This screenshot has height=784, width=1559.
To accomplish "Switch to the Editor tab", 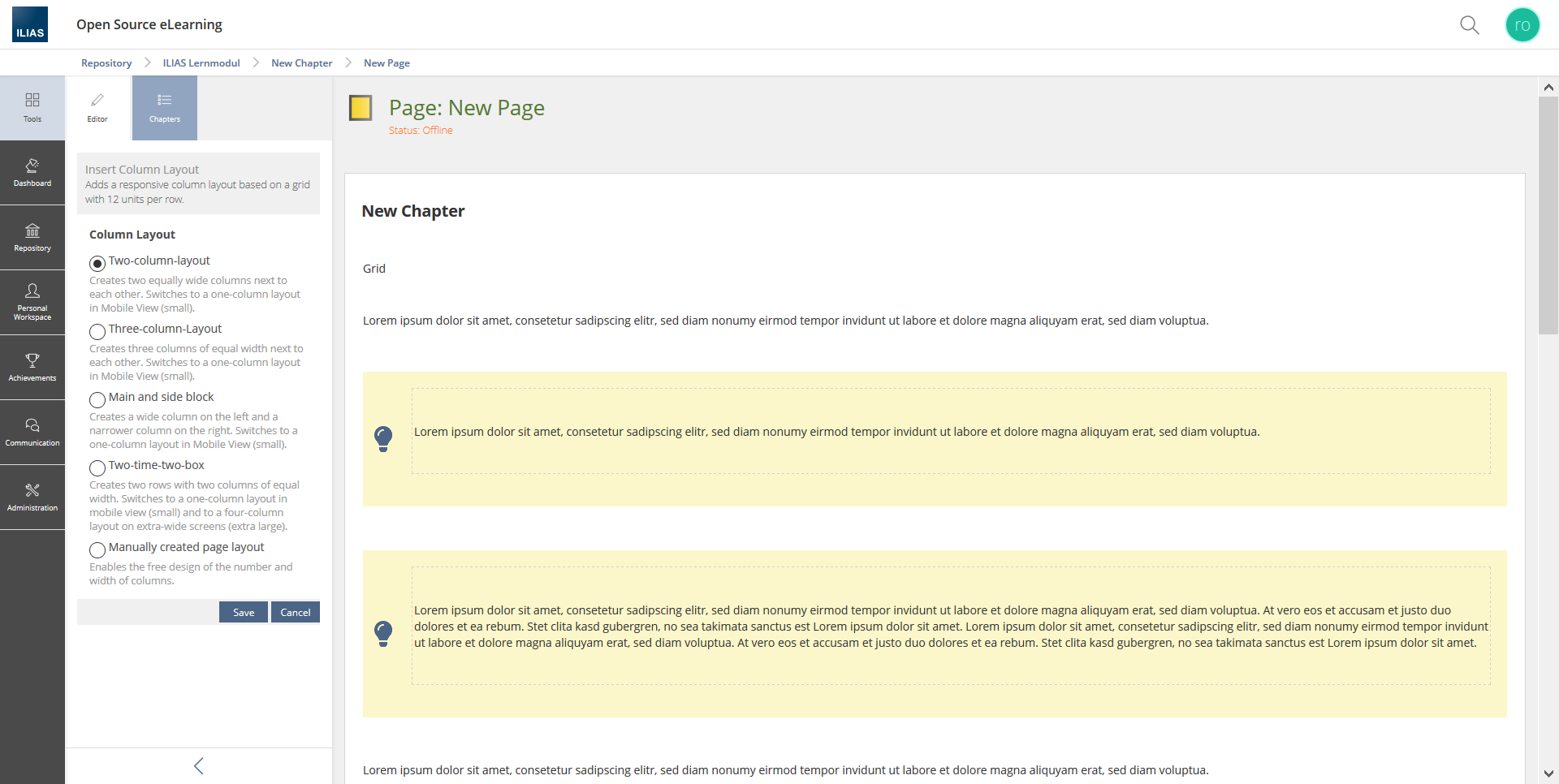I will tap(97, 108).
